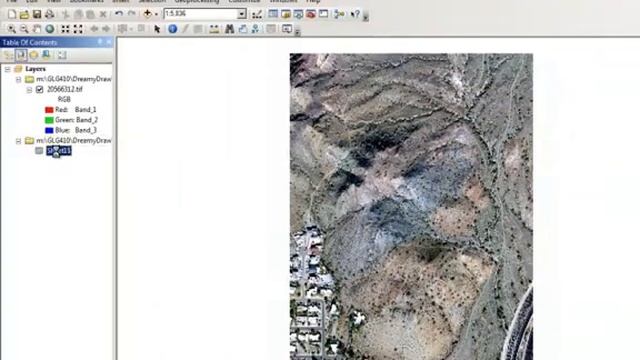This screenshot has width=640, height=360.
Task: Click the Green band color swatch
Action: pyautogui.click(x=49, y=120)
